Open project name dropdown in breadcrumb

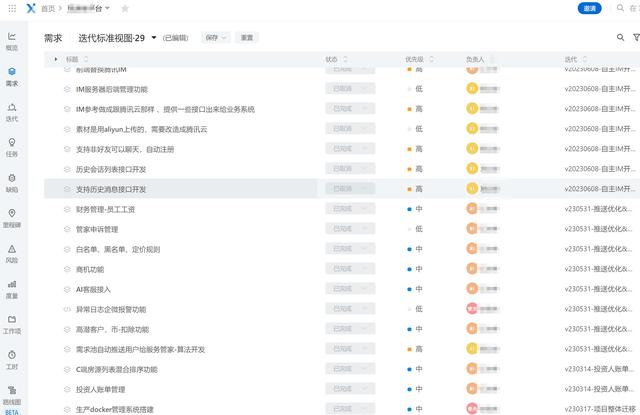pyautogui.click(x=107, y=8)
